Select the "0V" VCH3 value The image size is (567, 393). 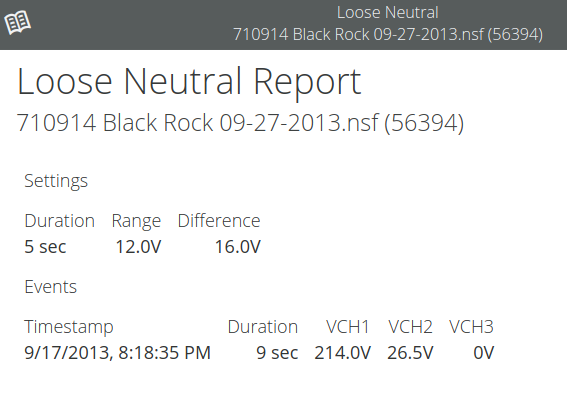click(x=483, y=353)
